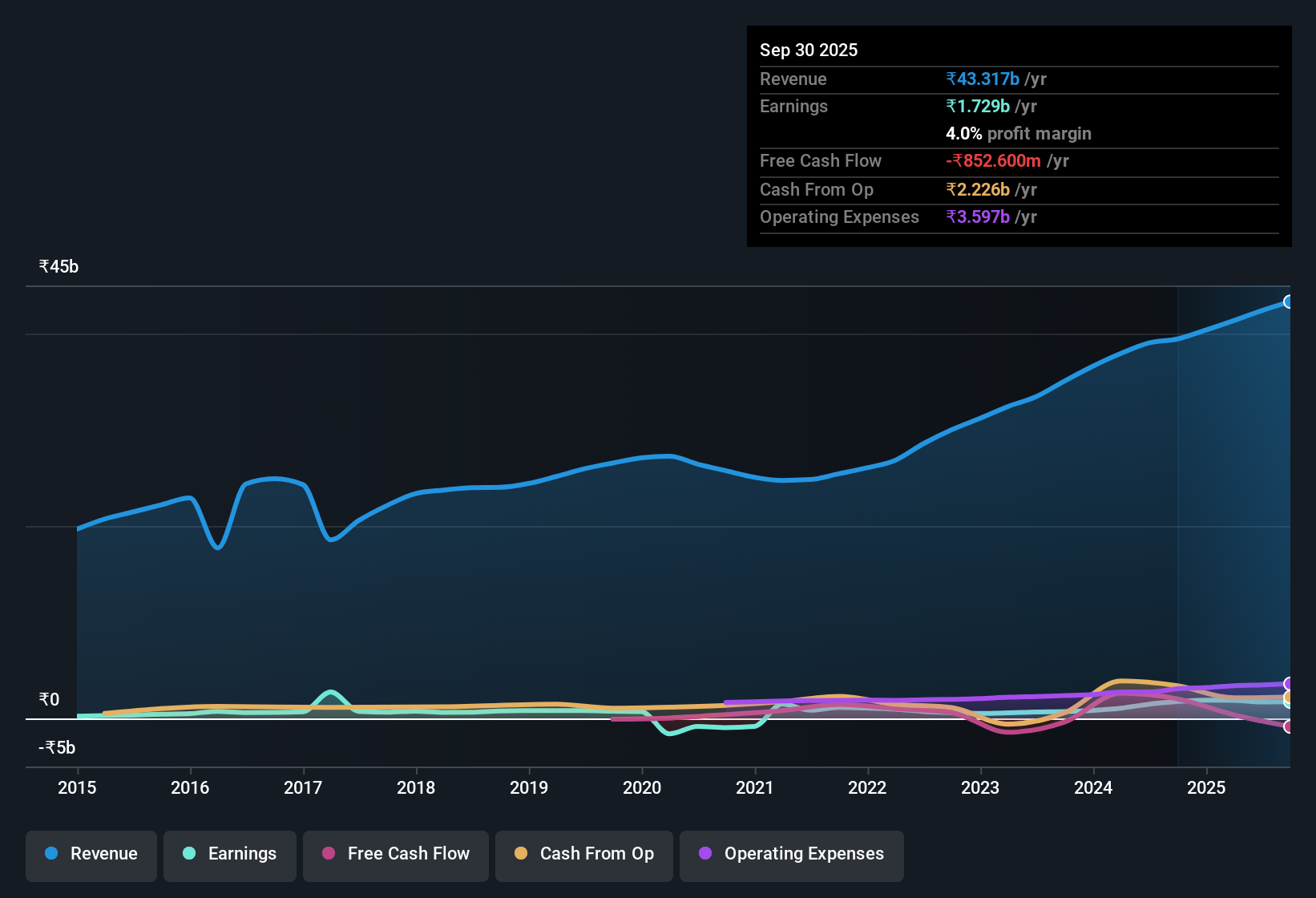Screen dimensions: 1316x898
Task: Toggle the Revenue series visibility in the legend
Action: [91, 854]
